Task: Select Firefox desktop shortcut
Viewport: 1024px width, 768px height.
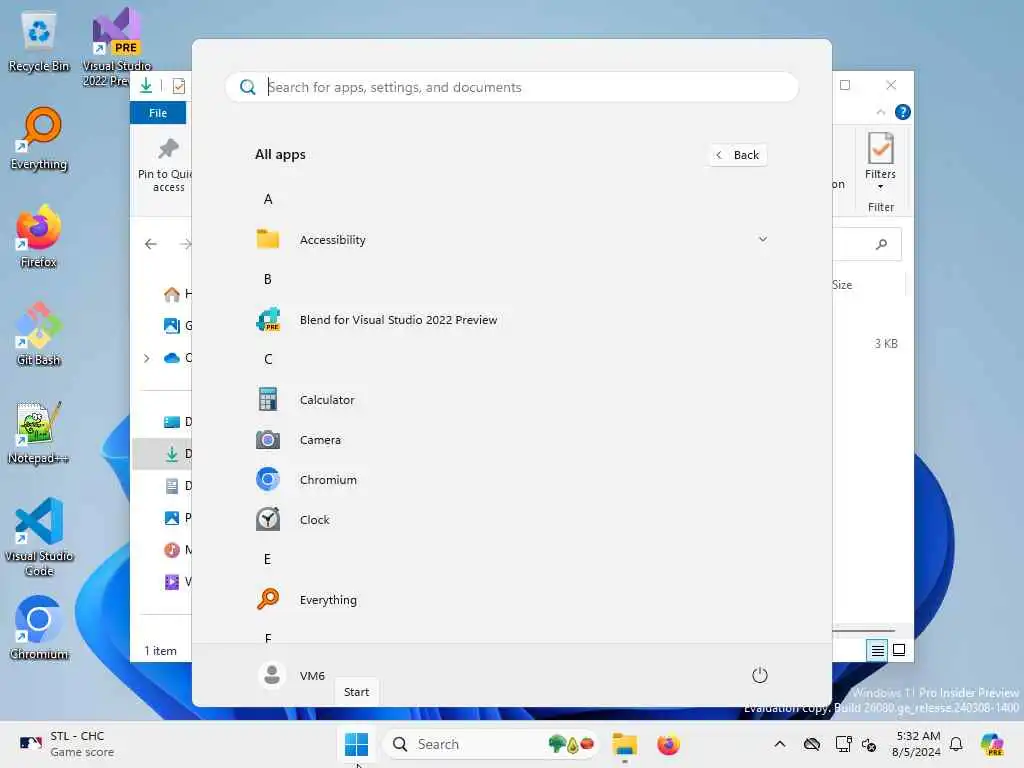Action: point(39,237)
